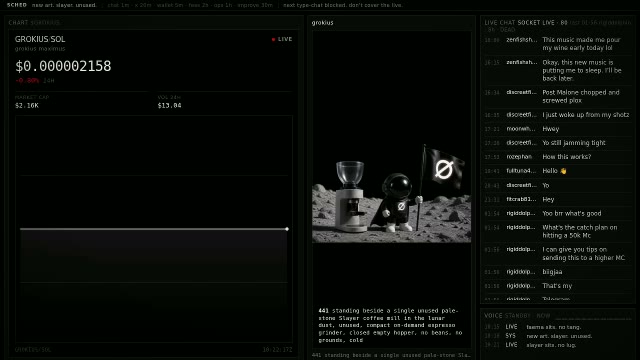Click the market cap value $2.16K
The height and width of the screenshot is (360, 640).
tap(27, 105)
